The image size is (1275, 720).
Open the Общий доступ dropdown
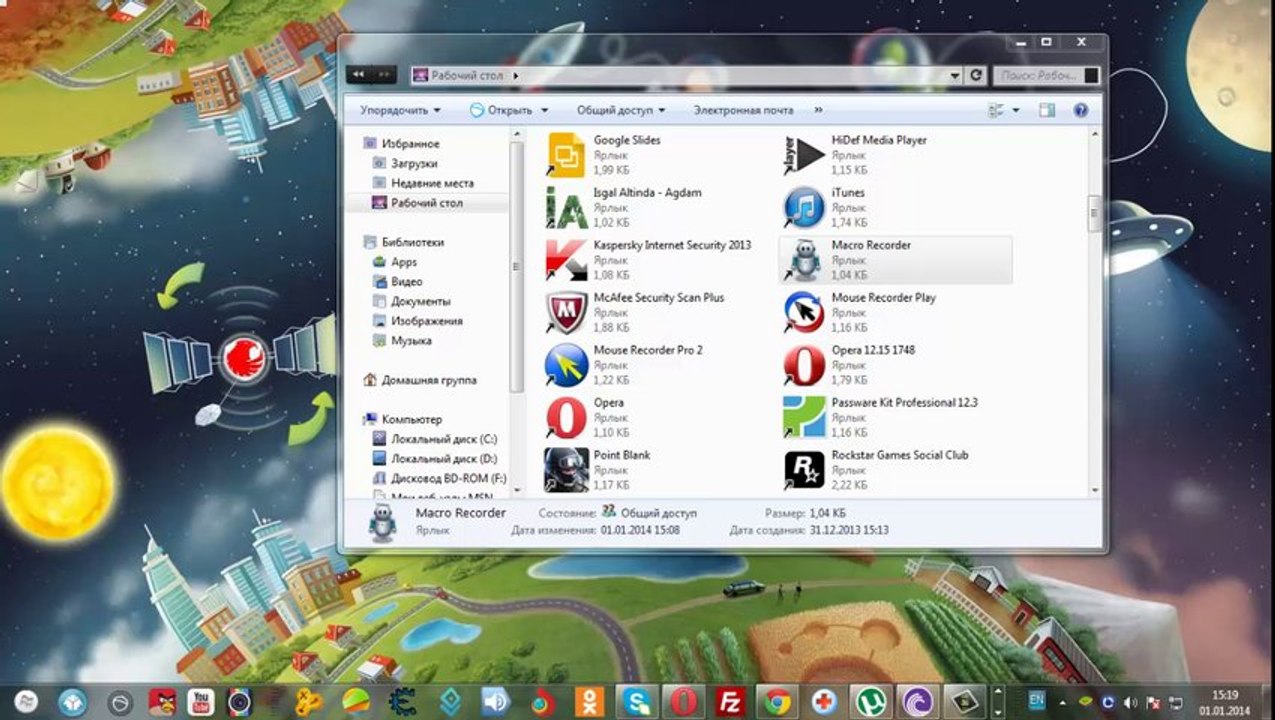[x=620, y=110]
